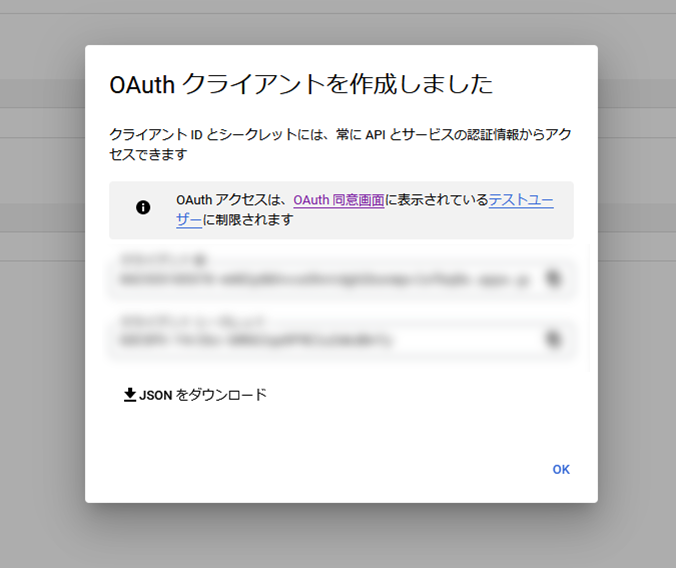
Task: Click the dialog title OAuth クライアントを作成しました
Action: click(x=301, y=84)
